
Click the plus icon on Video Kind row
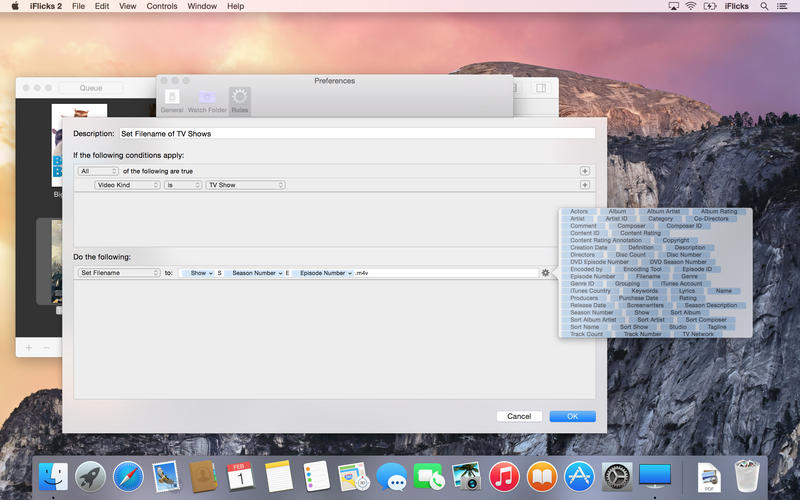click(584, 185)
